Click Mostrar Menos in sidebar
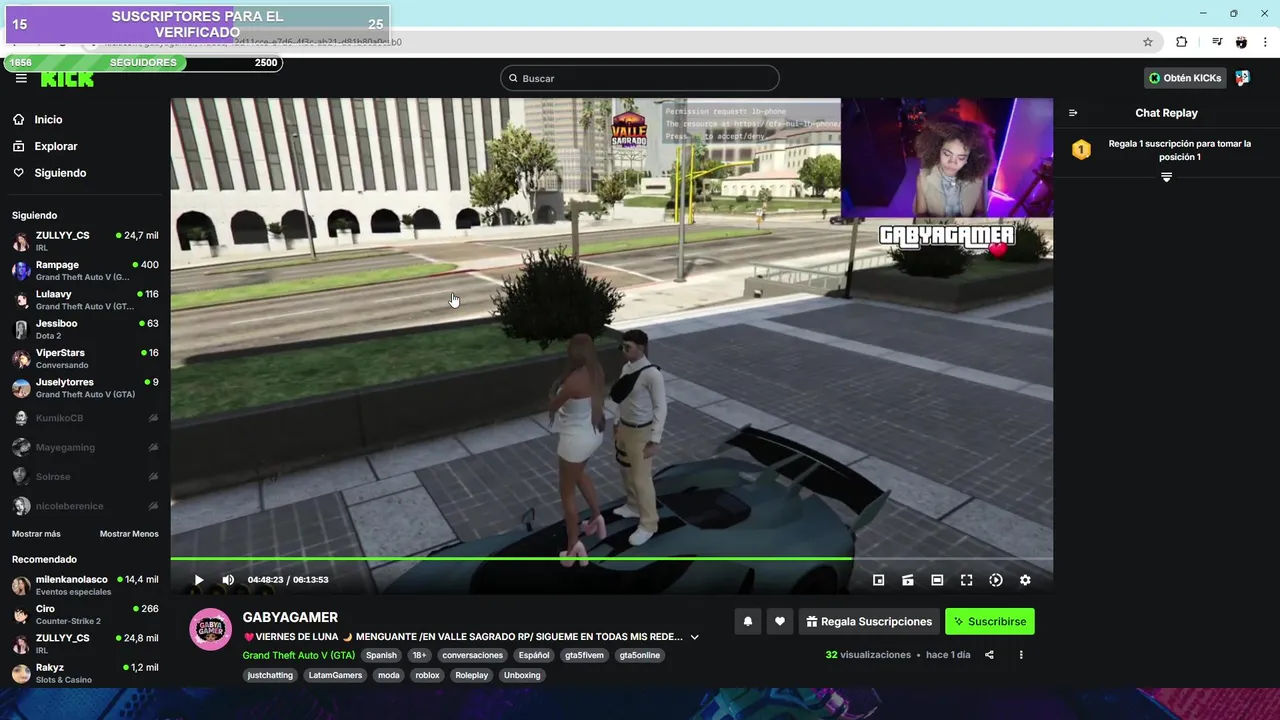1280x720 pixels. (129, 534)
